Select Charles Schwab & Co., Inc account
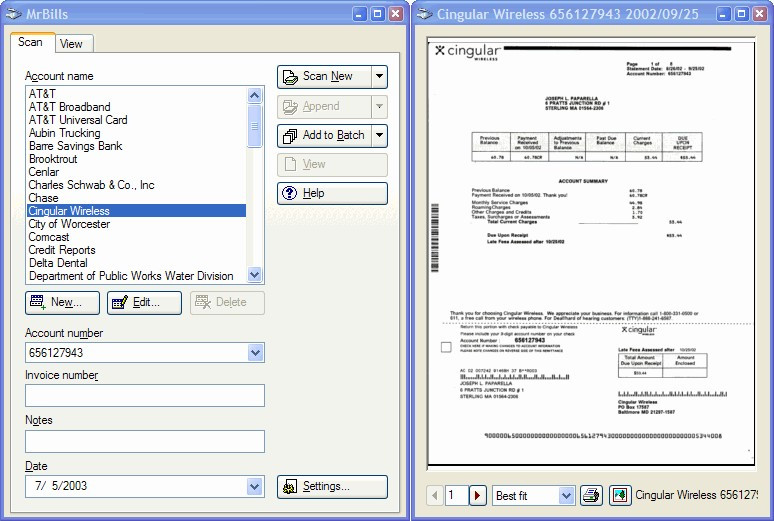774x521 pixels. (136, 185)
